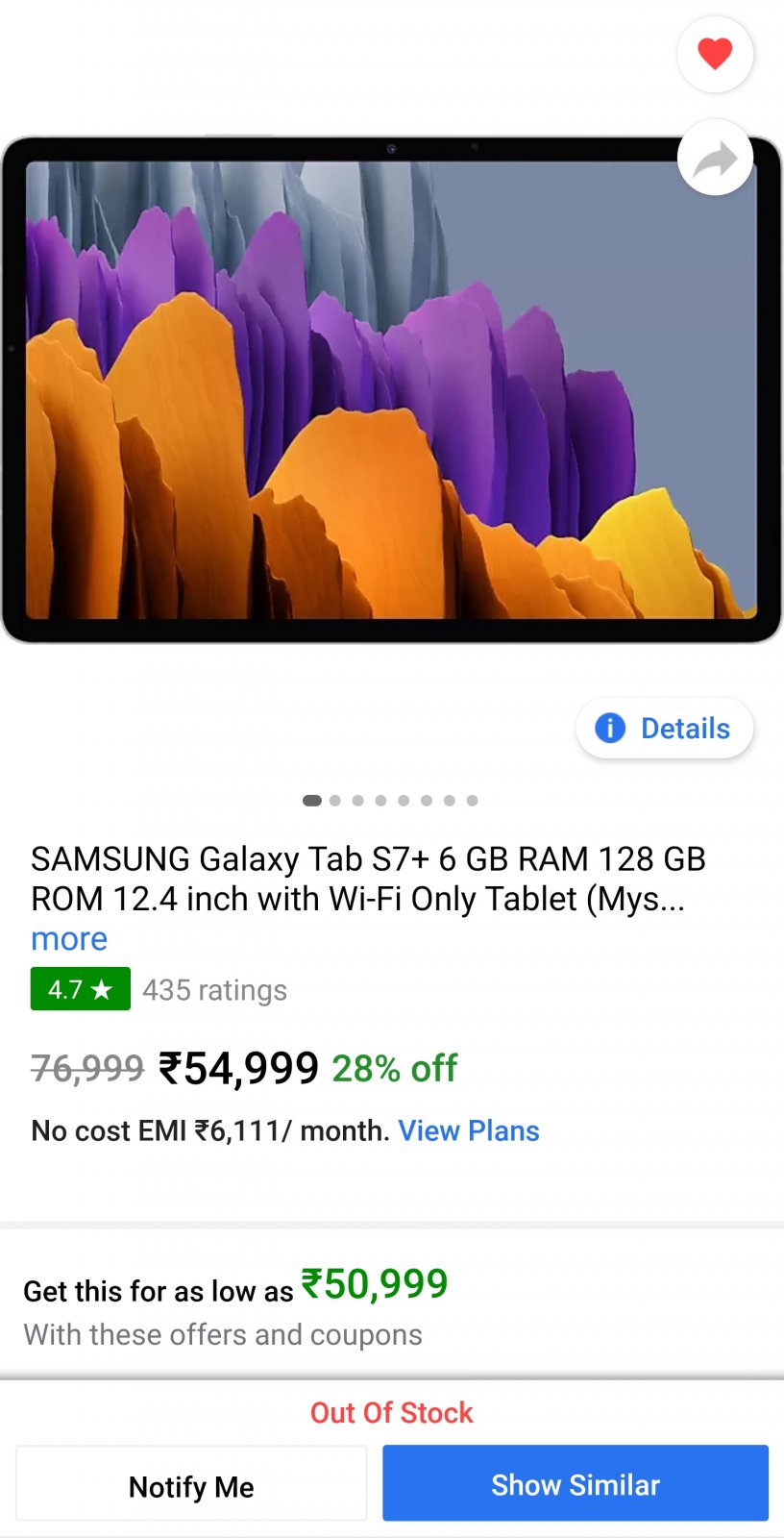The image size is (784, 1538).
Task: Tap the Notify Me button
Action: point(191,1485)
